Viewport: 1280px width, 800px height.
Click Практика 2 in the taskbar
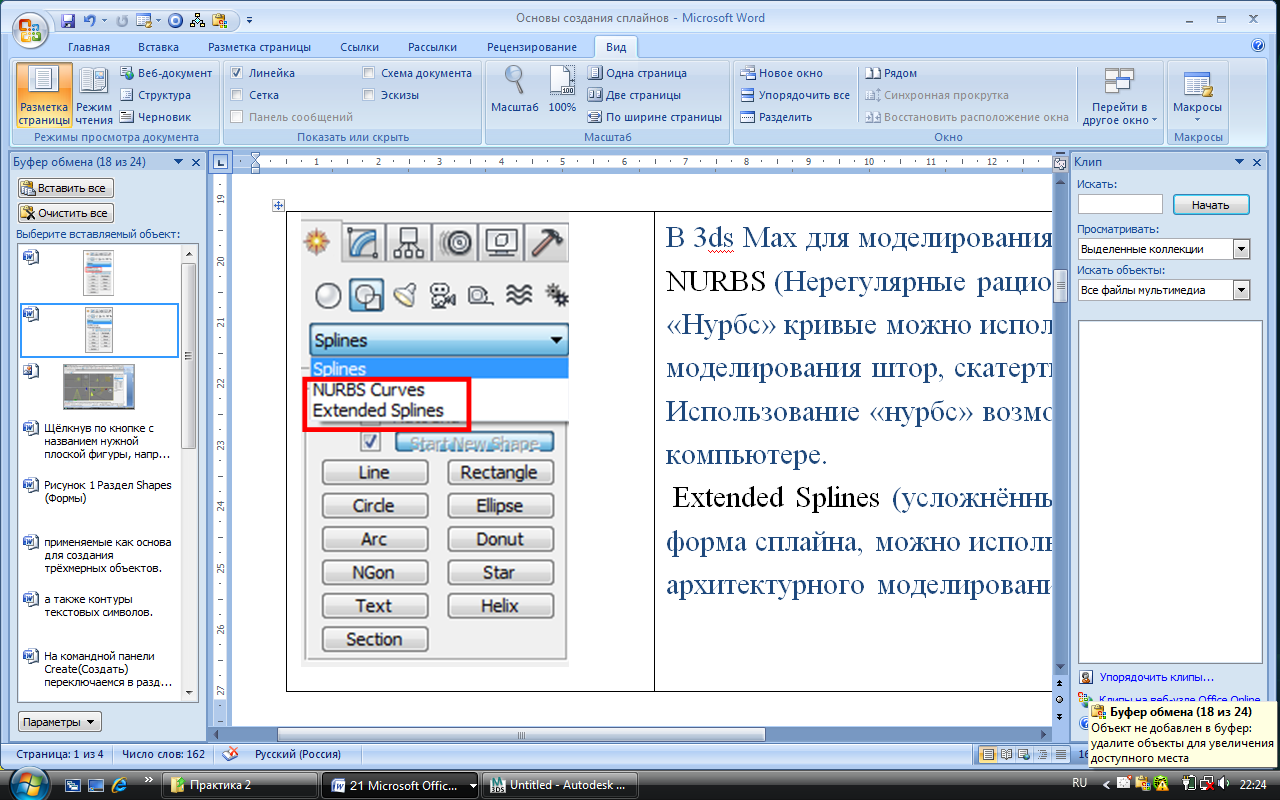coord(239,785)
